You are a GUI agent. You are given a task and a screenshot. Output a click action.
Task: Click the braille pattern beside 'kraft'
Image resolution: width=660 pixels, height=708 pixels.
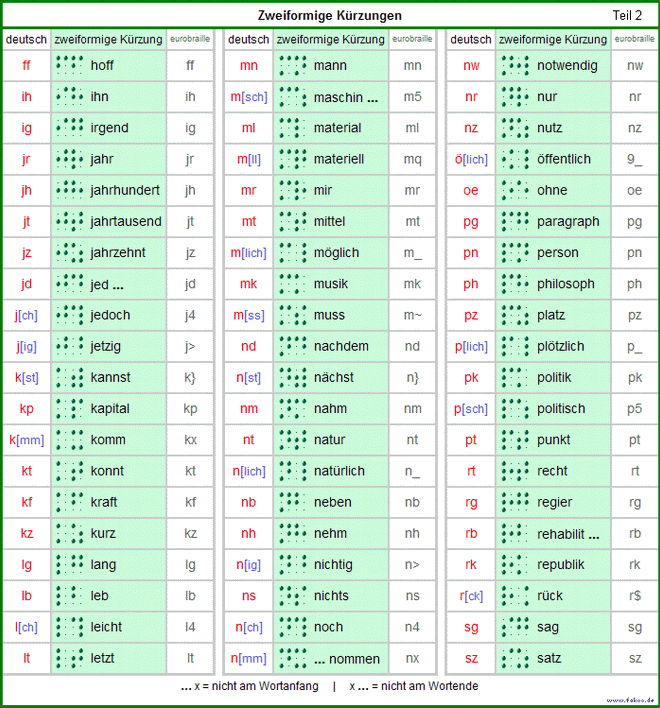point(70,502)
